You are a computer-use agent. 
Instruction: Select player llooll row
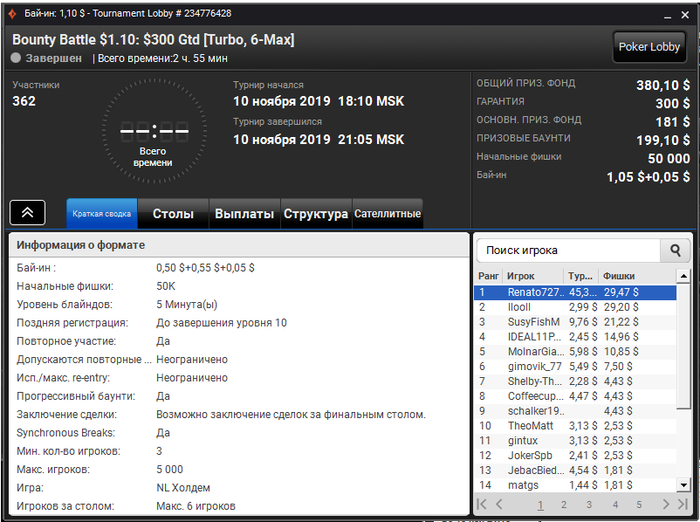point(575,307)
